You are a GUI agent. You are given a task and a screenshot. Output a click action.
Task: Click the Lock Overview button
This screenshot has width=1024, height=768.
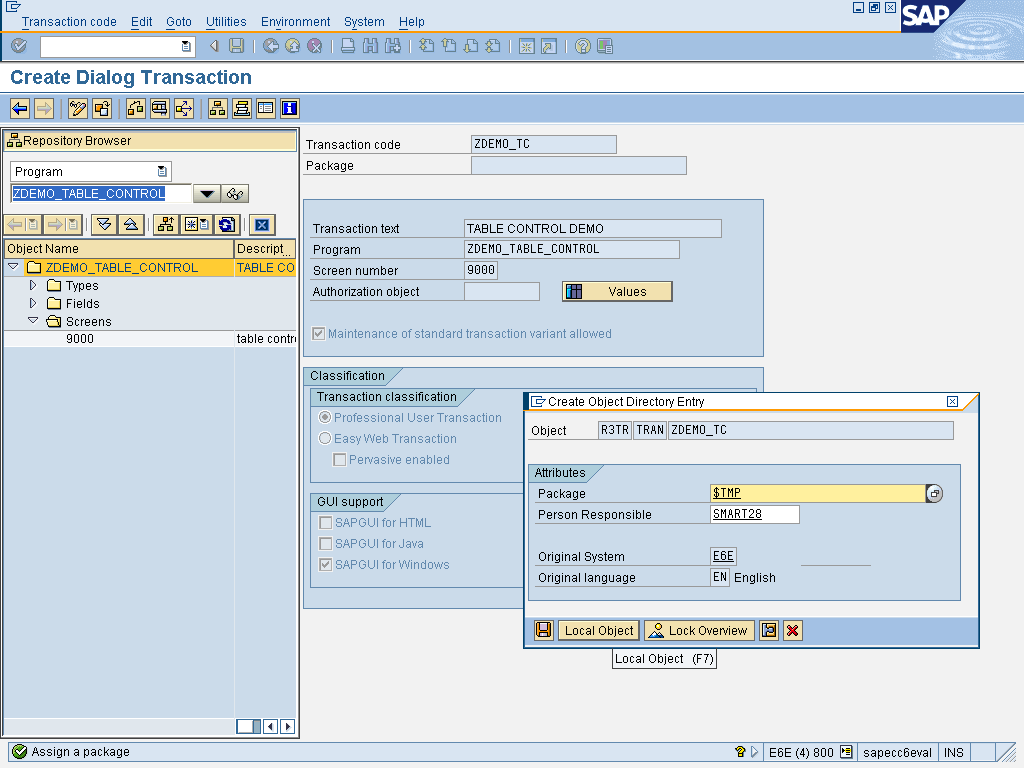tap(698, 630)
